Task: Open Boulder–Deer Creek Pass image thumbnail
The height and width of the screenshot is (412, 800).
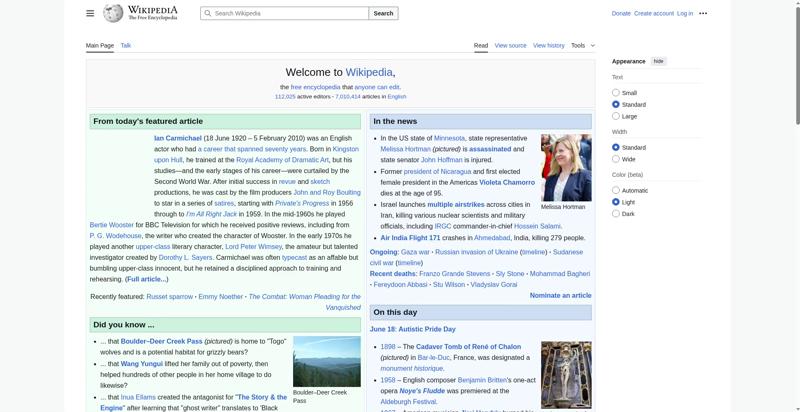Action: (327, 362)
